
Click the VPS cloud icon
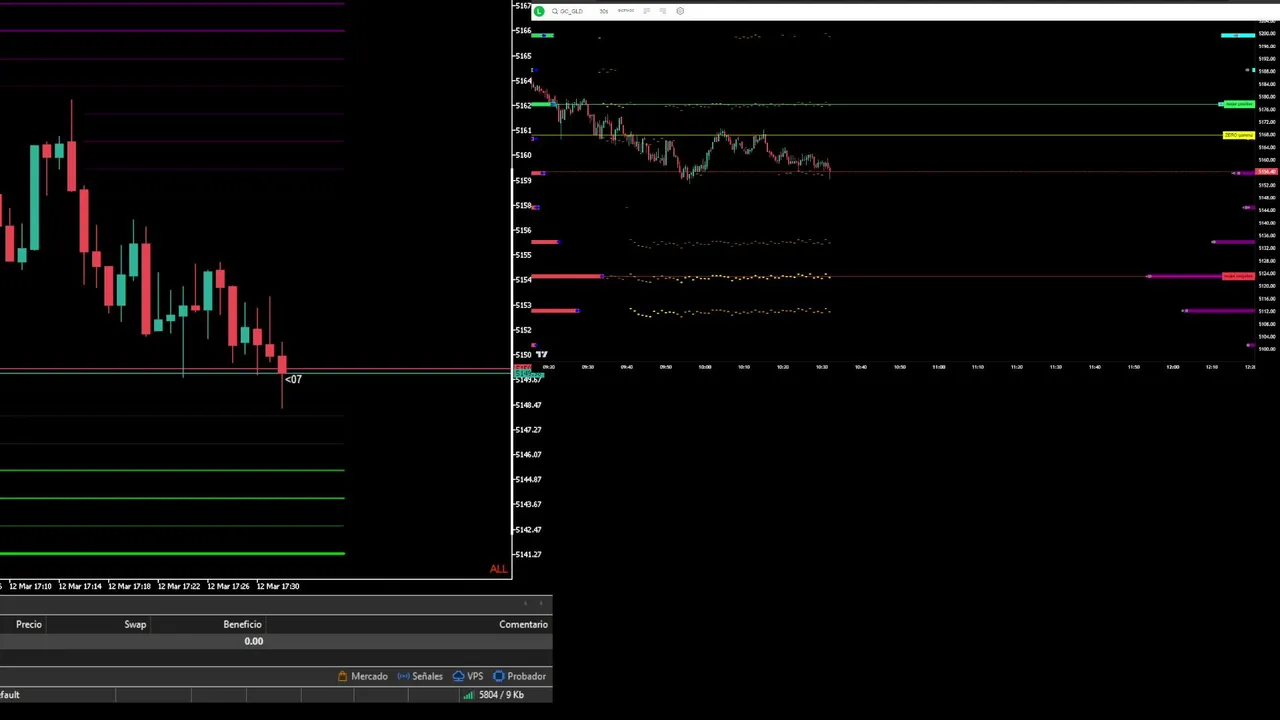458,676
